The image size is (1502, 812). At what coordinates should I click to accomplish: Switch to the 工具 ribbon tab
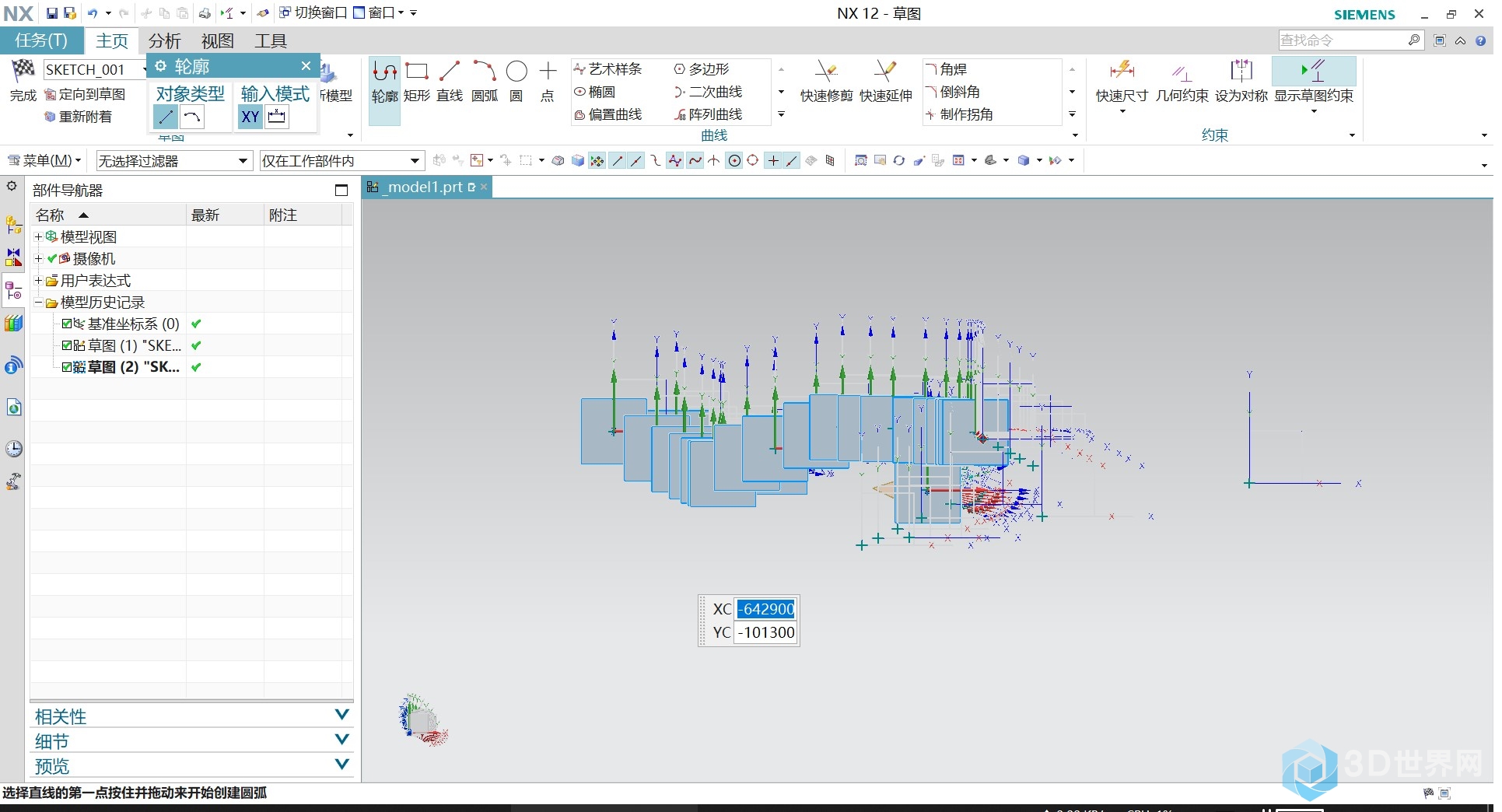pos(271,40)
